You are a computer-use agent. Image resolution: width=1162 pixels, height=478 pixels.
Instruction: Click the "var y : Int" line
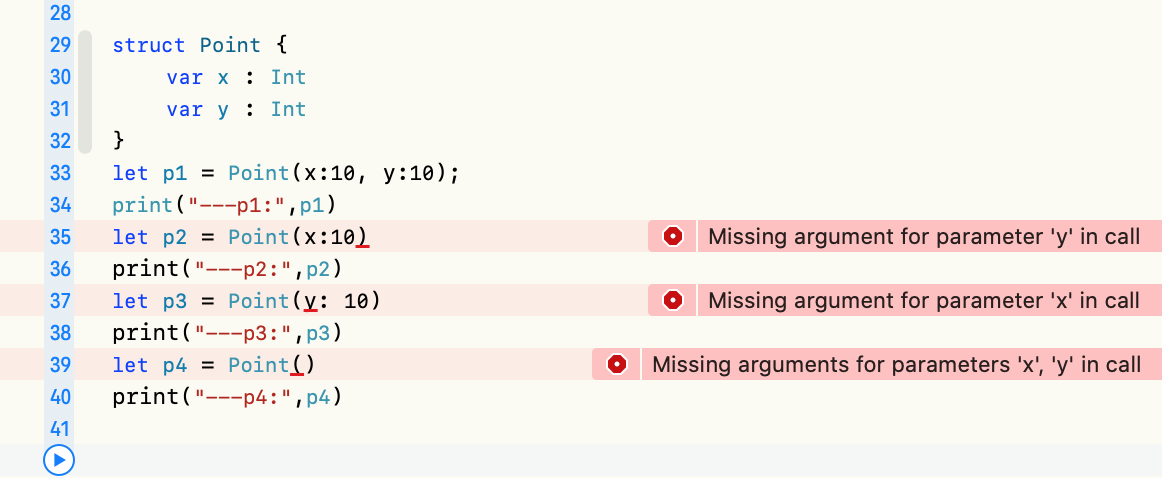(x=236, y=110)
